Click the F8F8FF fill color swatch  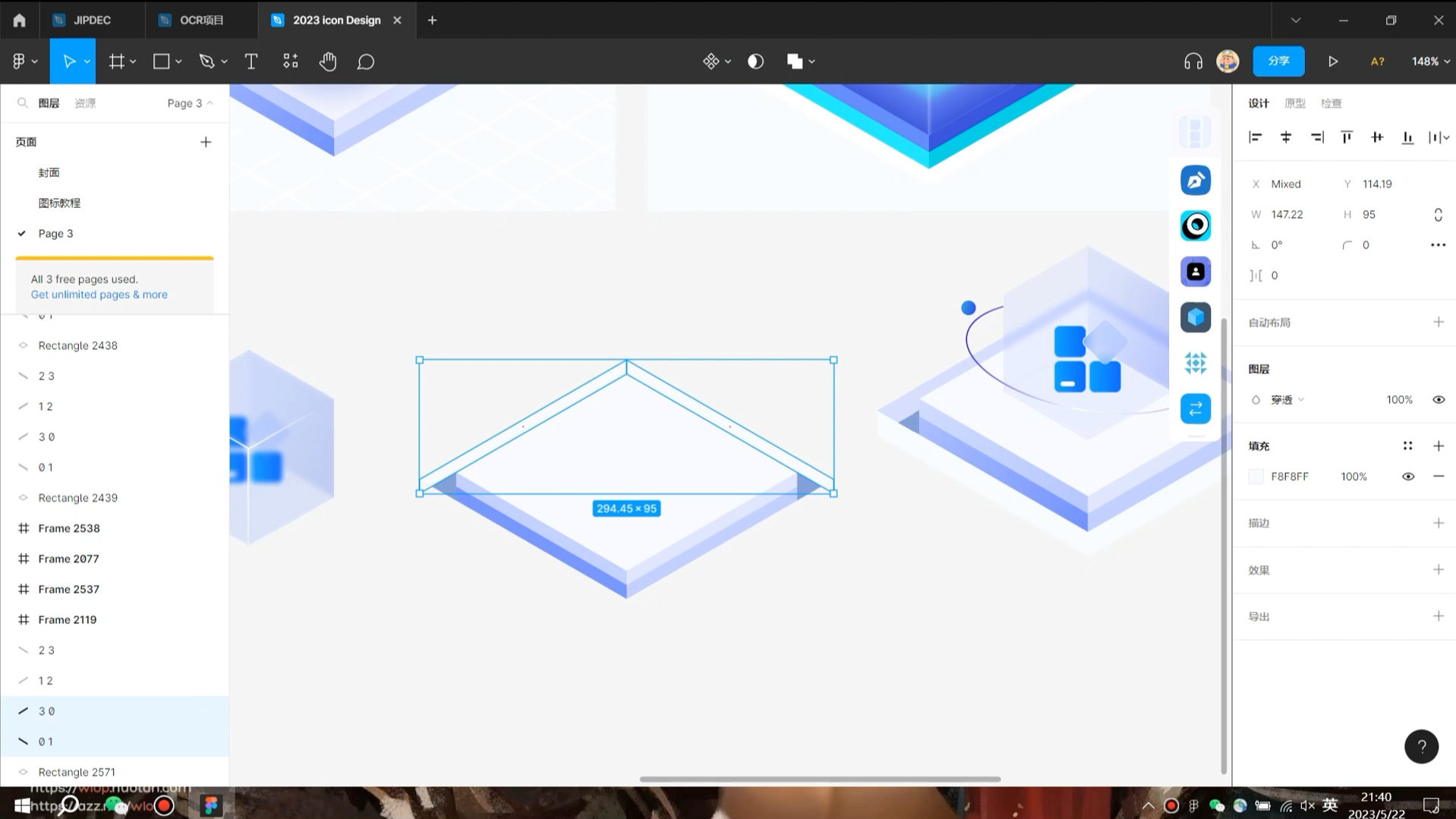point(1256,476)
